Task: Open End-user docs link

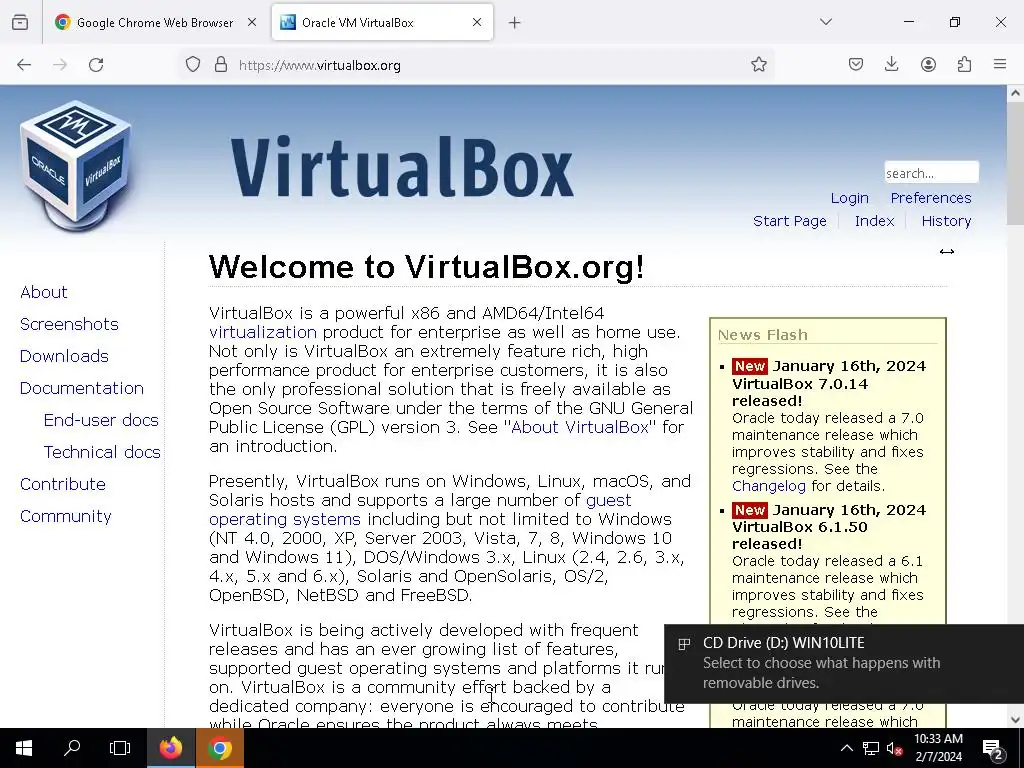Action: click(x=101, y=420)
